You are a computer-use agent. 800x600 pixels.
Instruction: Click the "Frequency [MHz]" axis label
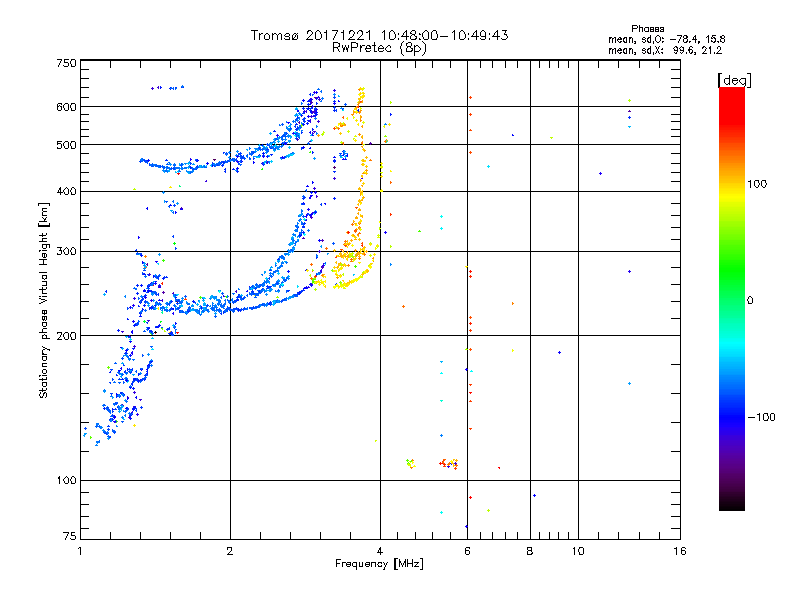point(379,564)
